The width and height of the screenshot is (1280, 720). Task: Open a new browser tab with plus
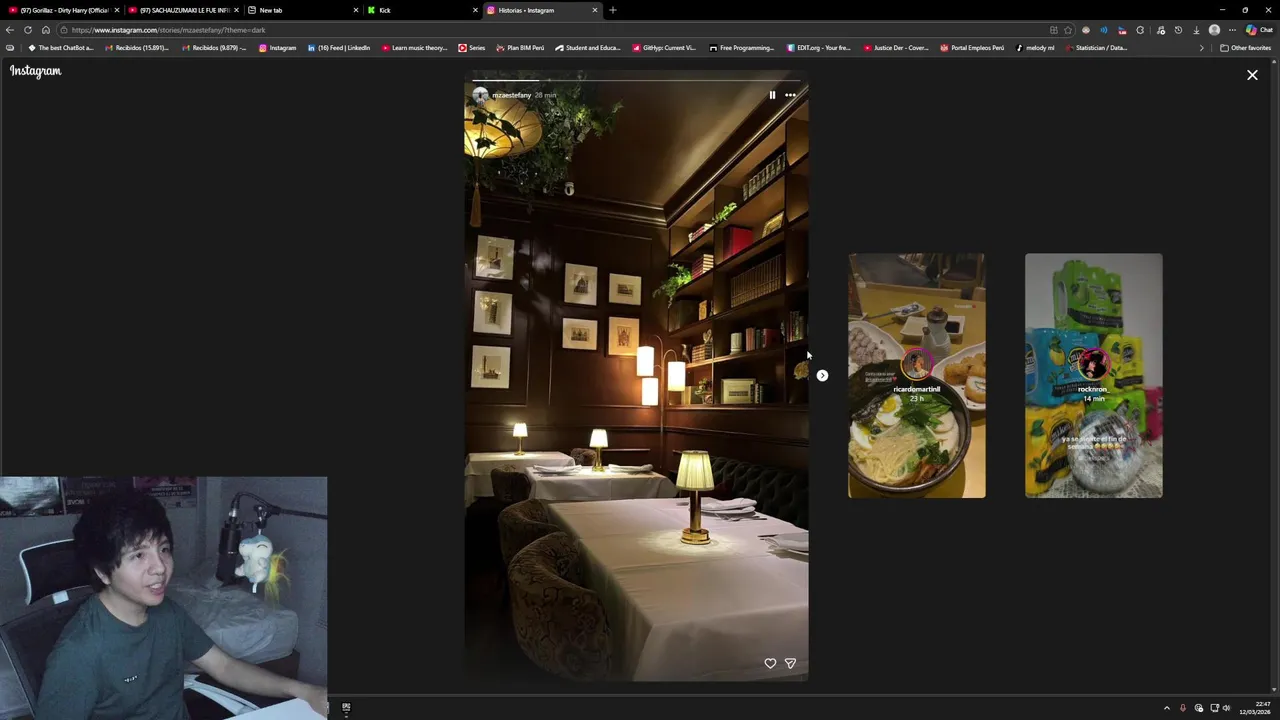[x=613, y=10]
